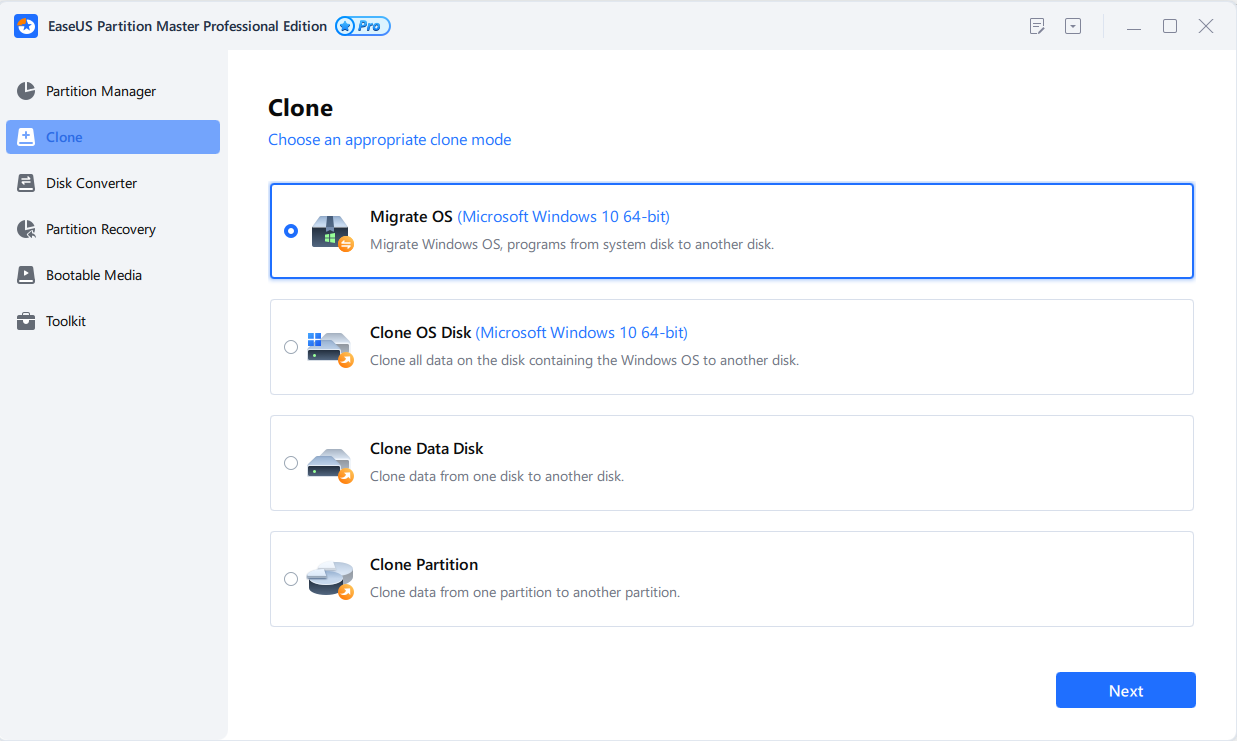Click the Partition Recovery sidebar icon
The width and height of the screenshot is (1237, 741).
point(27,229)
